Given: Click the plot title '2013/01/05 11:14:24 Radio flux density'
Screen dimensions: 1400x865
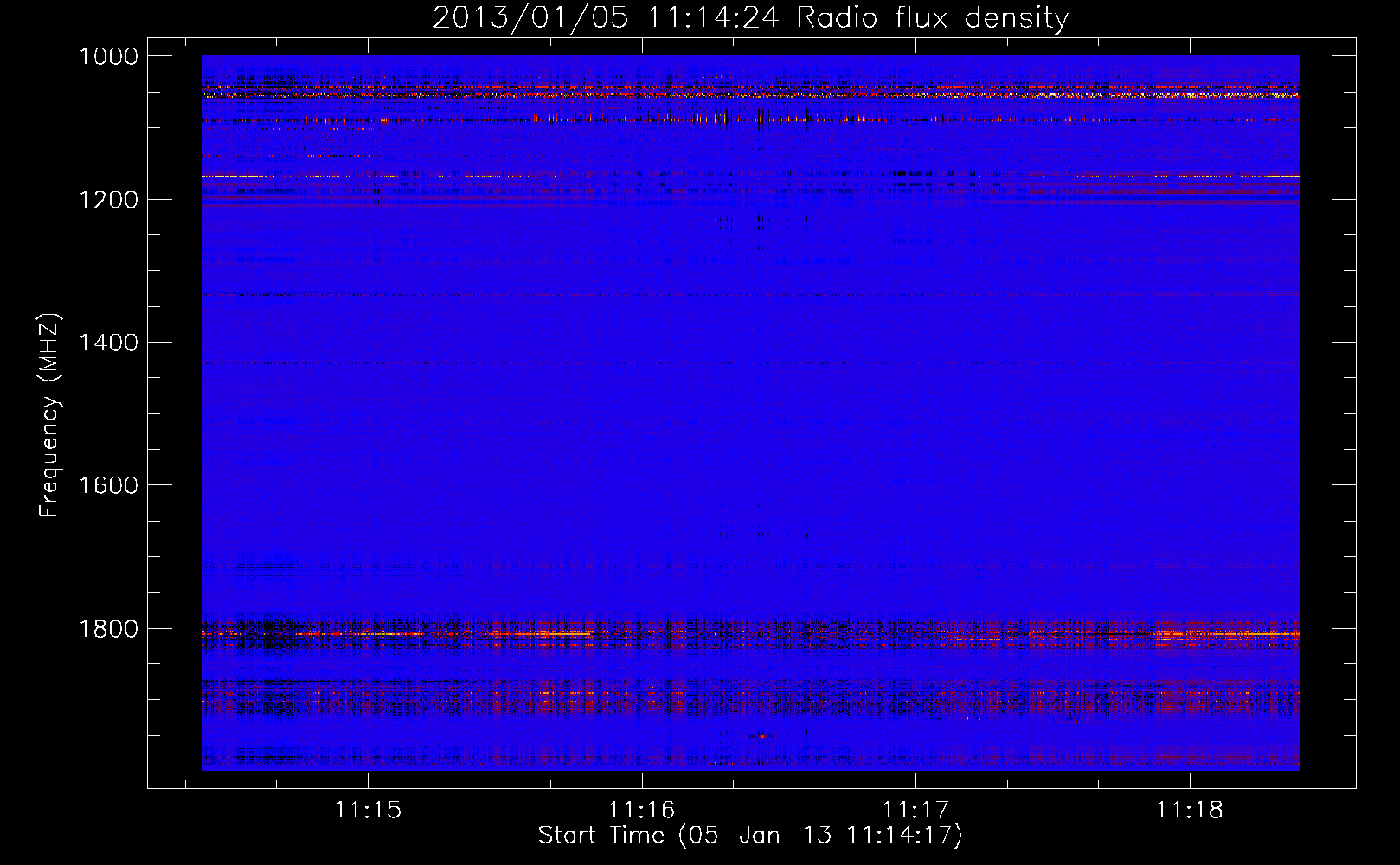Looking at the screenshot, I should 750,18.
